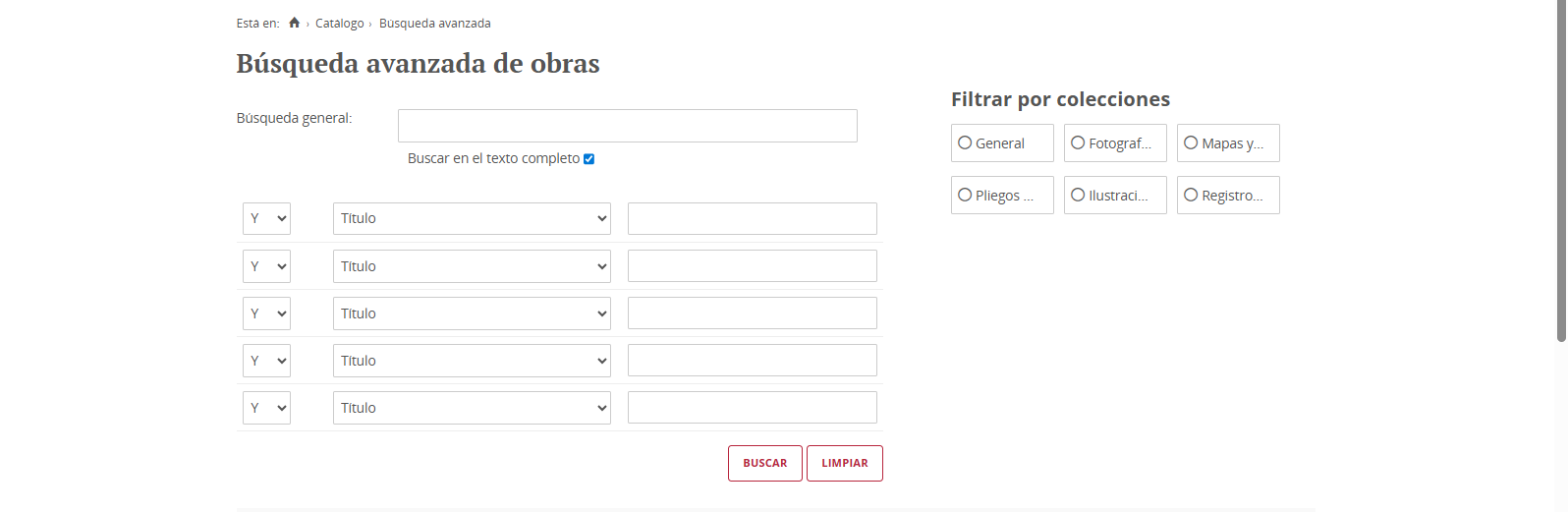This screenshot has height=512, width=1568.
Task: Click the home icon in breadcrumb
Action: point(294,23)
